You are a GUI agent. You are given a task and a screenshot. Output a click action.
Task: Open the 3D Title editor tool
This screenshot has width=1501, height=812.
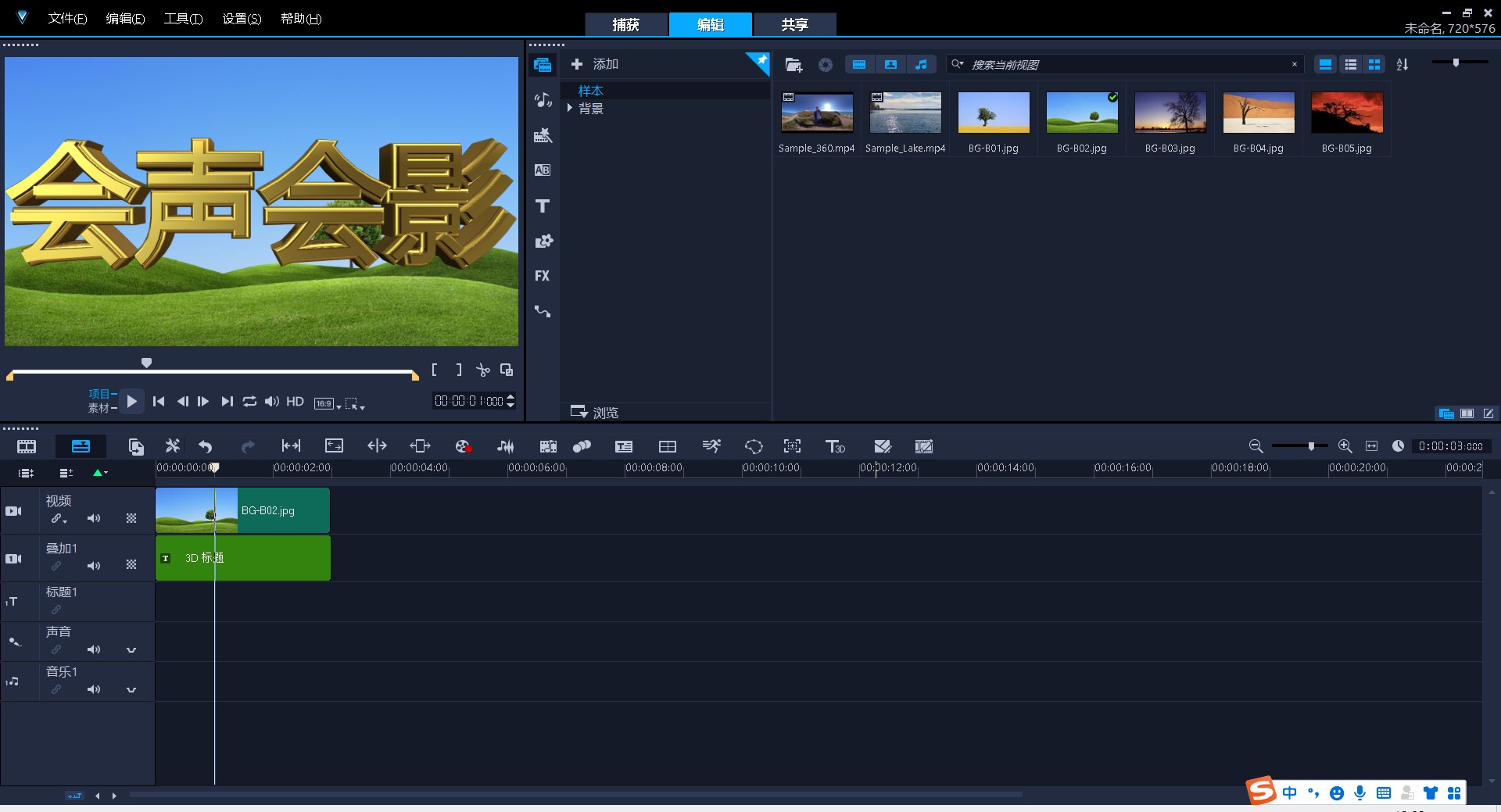pos(835,446)
